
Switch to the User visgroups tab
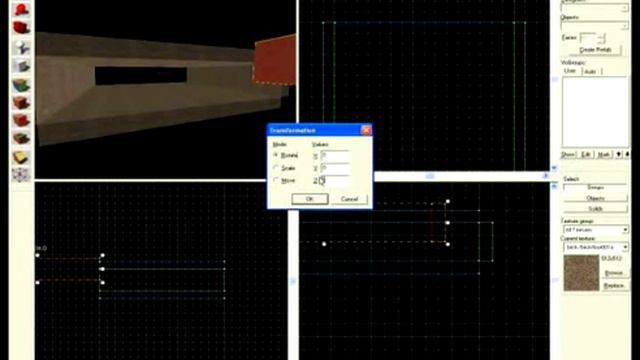[x=570, y=71]
